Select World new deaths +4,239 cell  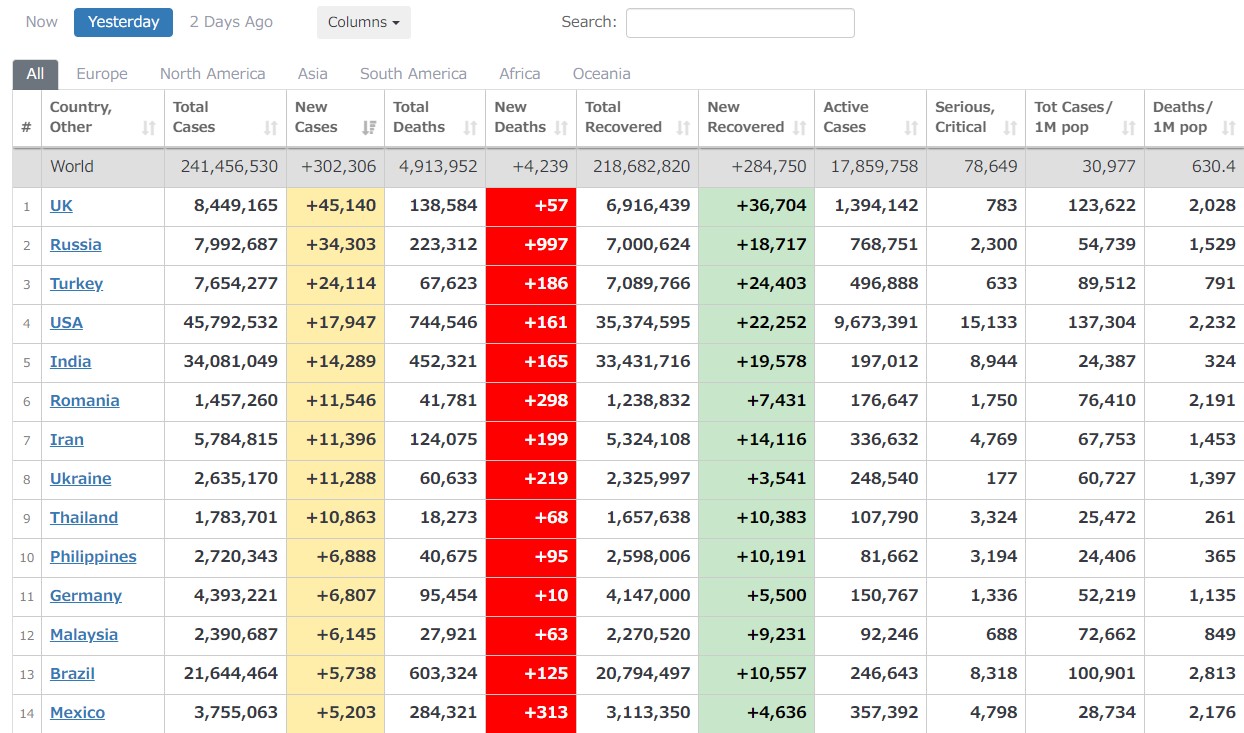coord(531,167)
